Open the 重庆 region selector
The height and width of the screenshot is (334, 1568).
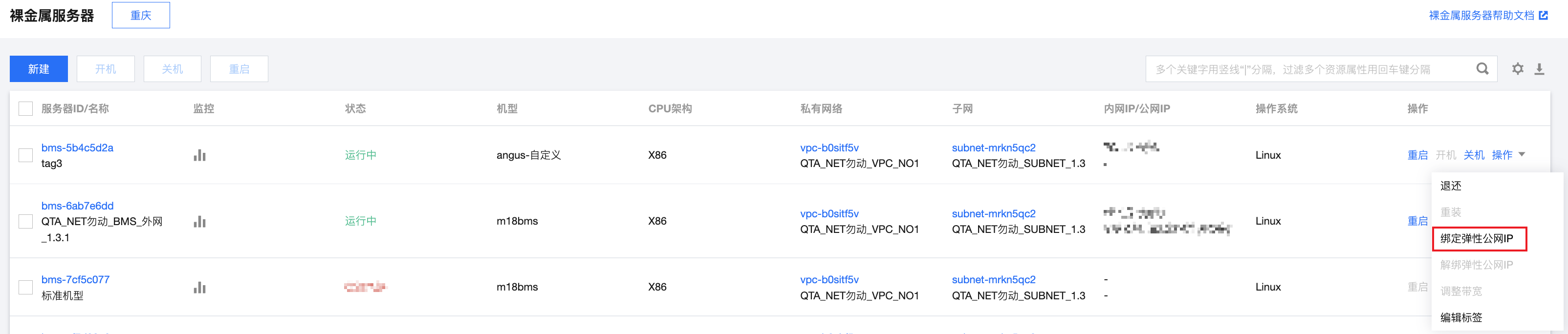coord(141,15)
